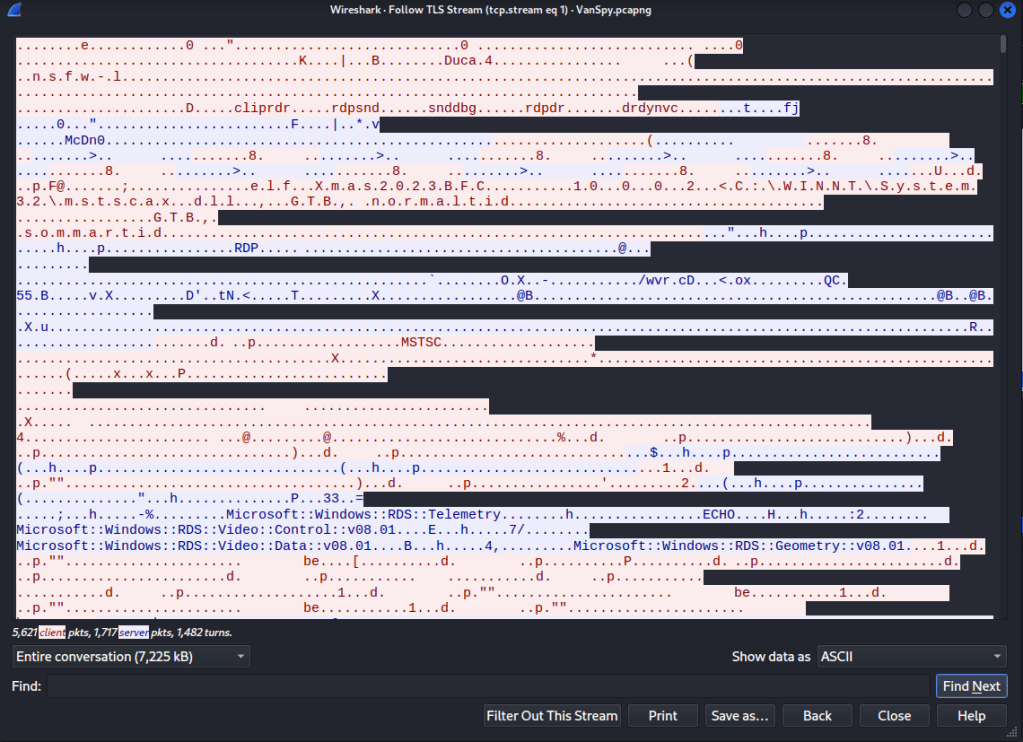This screenshot has height=742, width=1023.
Task: Click Filter Out This Stream
Action: [x=552, y=716]
